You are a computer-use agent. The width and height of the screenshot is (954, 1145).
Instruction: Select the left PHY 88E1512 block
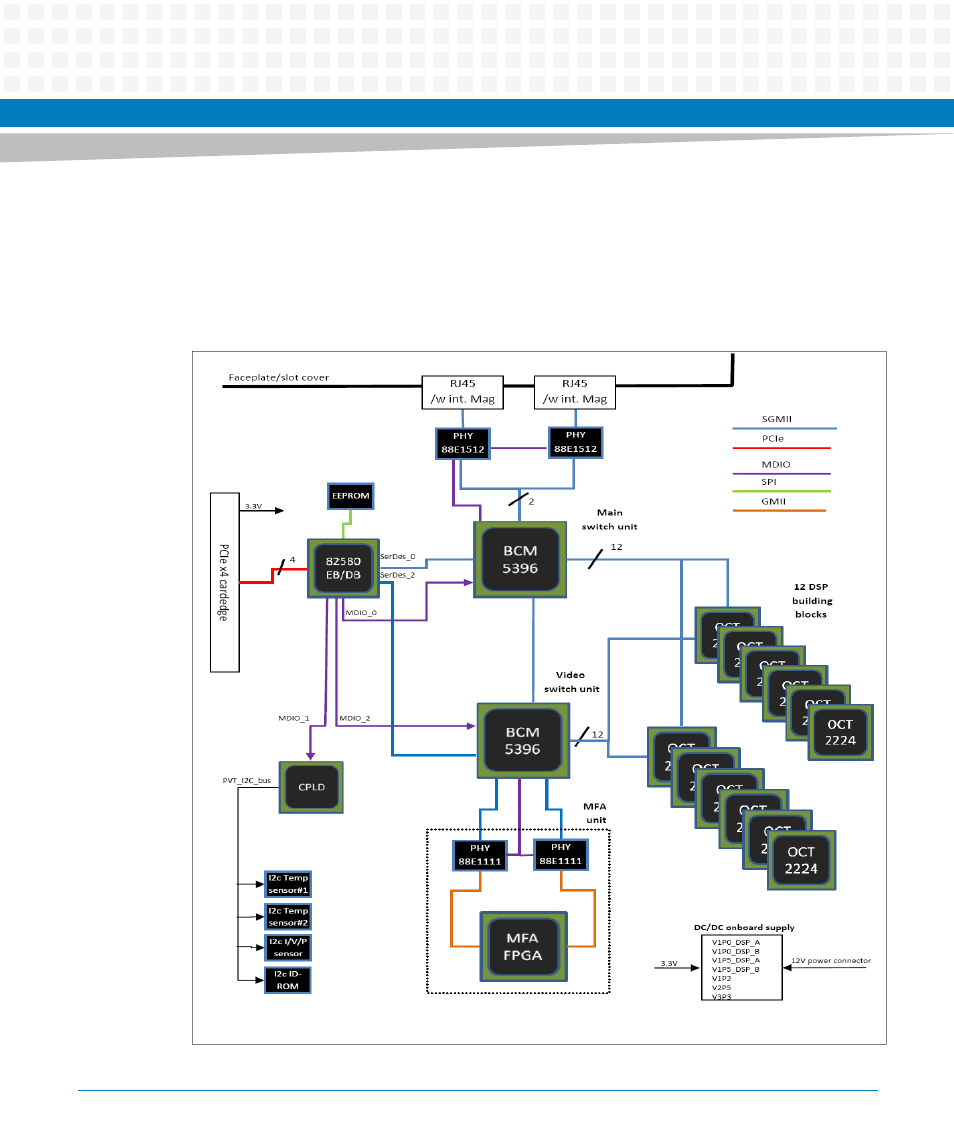(463, 443)
